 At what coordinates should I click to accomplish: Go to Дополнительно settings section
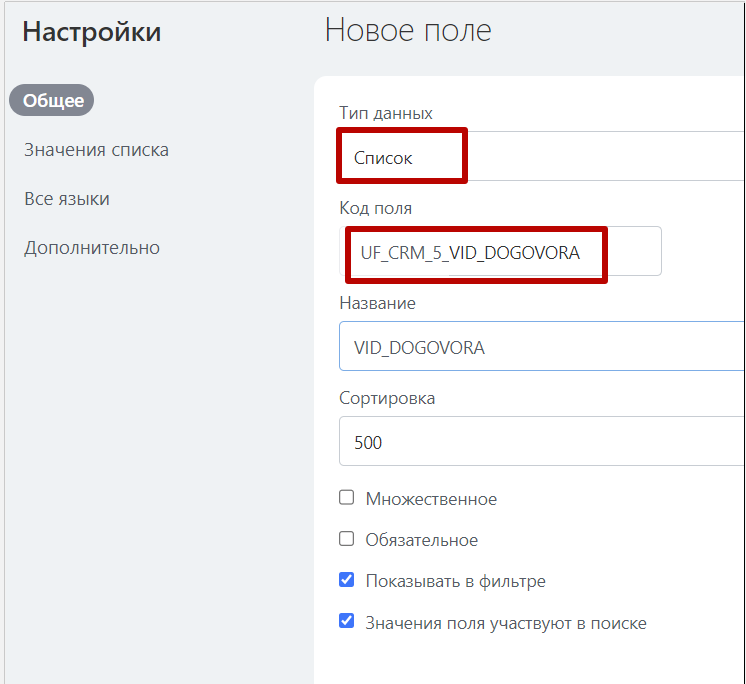[x=92, y=248]
